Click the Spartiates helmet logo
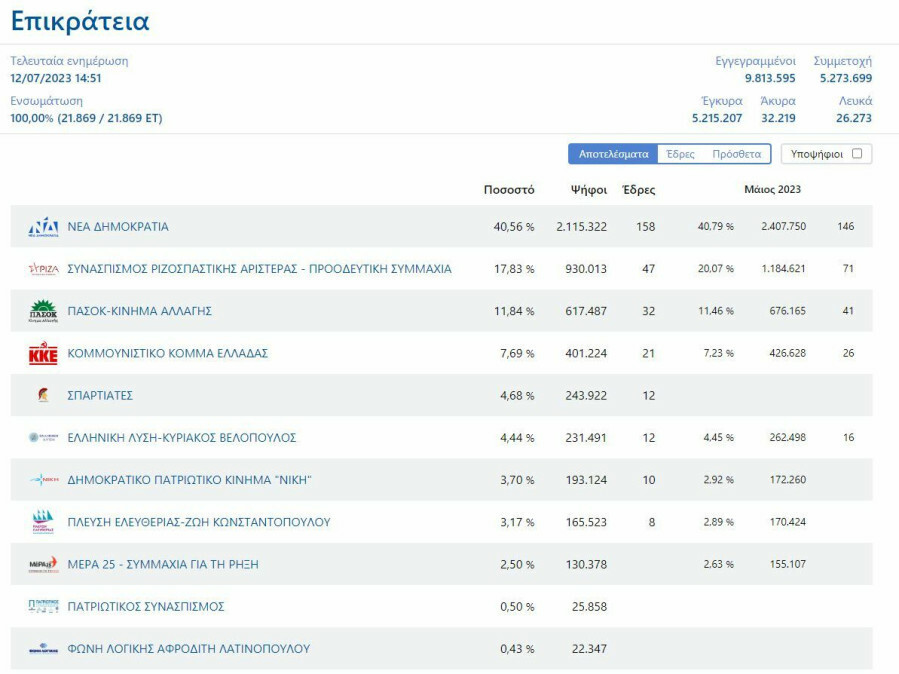899x674 pixels. 43,396
